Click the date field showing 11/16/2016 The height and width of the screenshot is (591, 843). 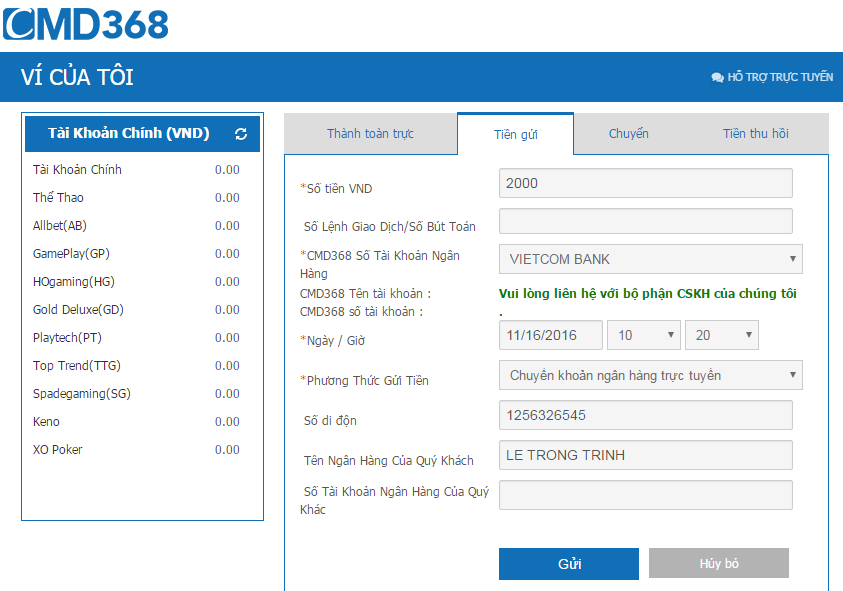pyautogui.click(x=551, y=335)
